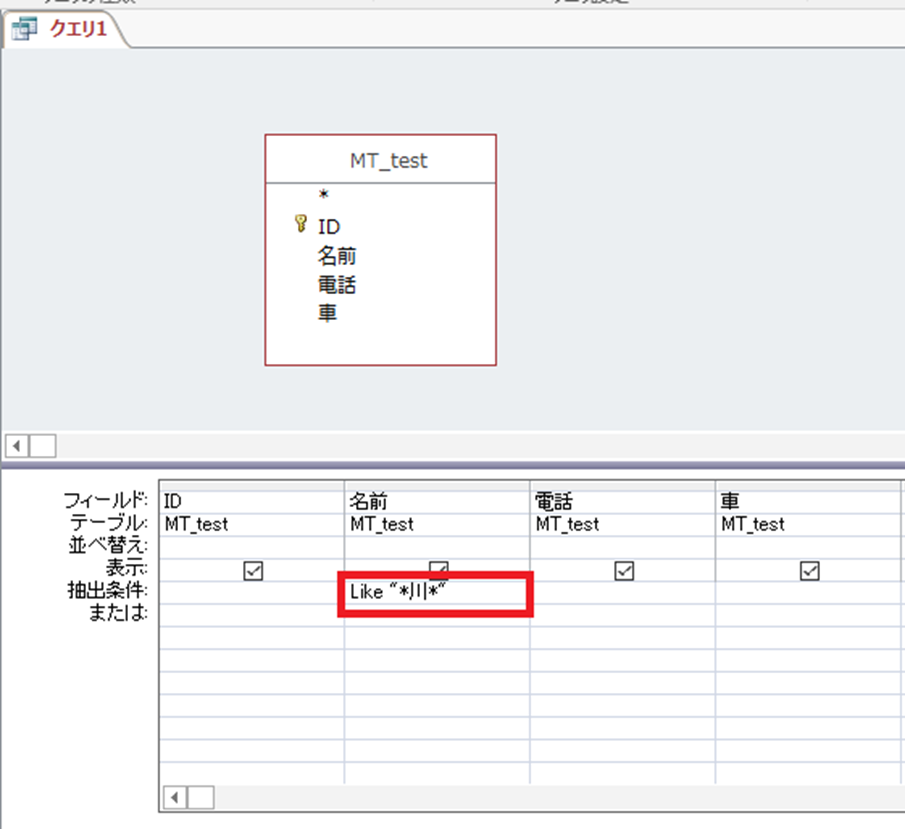The width and height of the screenshot is (905, 829).
Task: Click the Like "*川*" criteria cell
Action: (x=436, y=593)
